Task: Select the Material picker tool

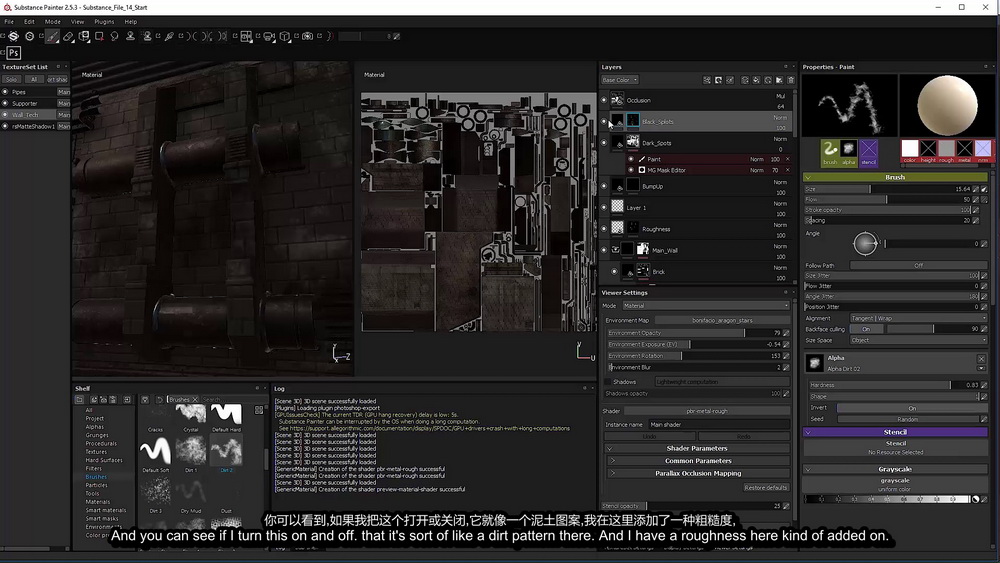Action: (169, 36)
